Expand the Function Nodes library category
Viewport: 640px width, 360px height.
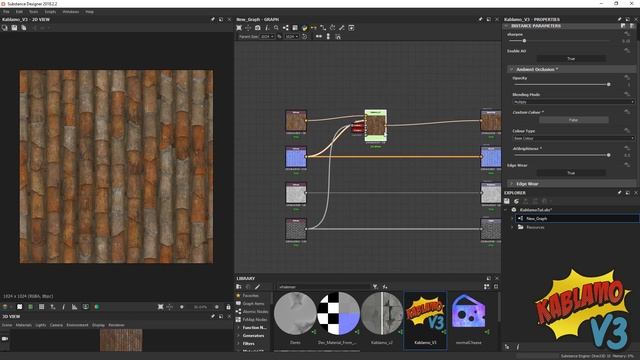point(239,327)
